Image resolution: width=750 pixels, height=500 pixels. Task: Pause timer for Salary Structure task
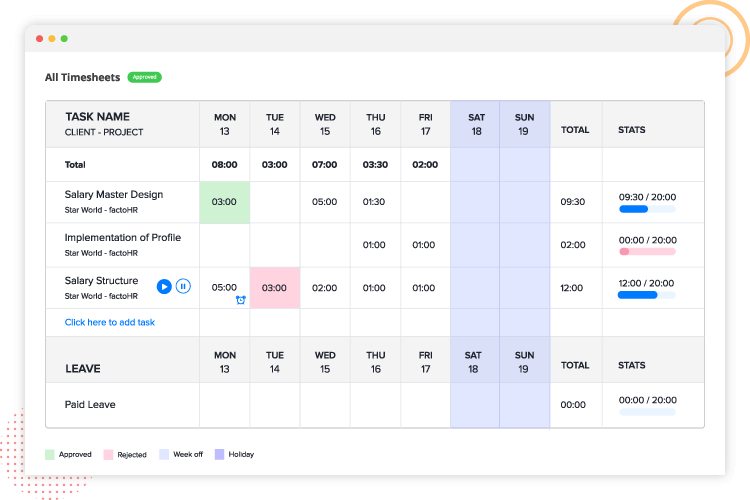click(183, 286)
